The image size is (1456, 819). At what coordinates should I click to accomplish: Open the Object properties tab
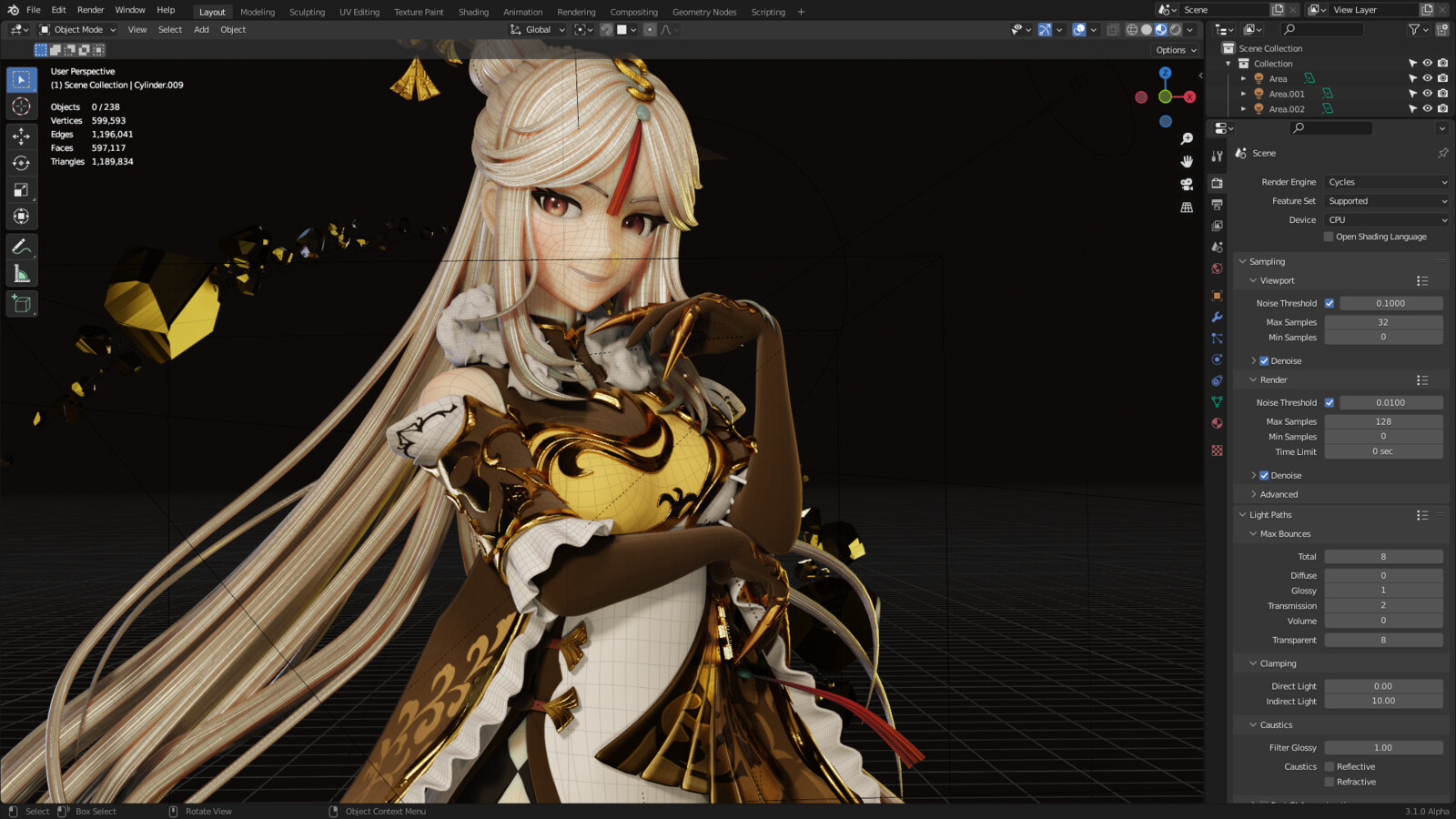1217,296
